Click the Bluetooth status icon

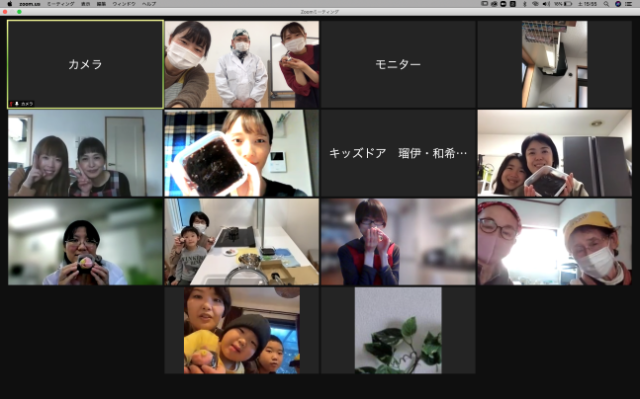(525, 4)
